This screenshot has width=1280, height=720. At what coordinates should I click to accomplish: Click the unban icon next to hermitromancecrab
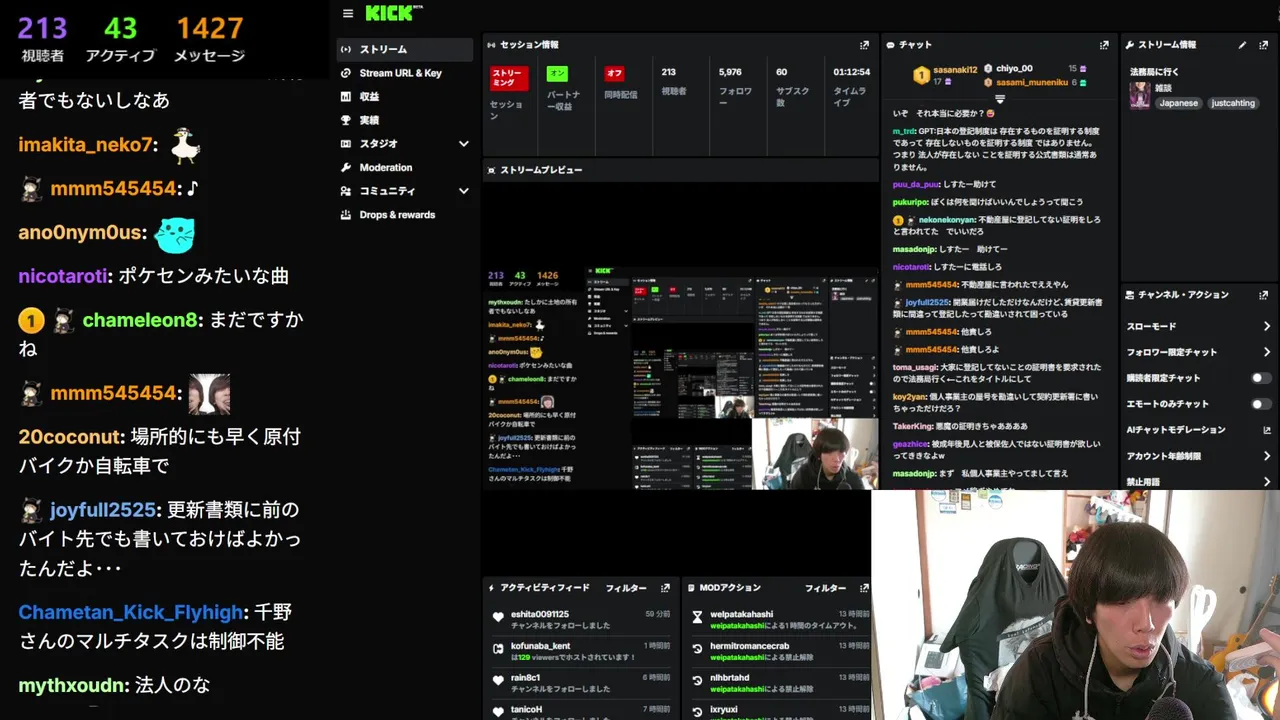pos(697,649)
